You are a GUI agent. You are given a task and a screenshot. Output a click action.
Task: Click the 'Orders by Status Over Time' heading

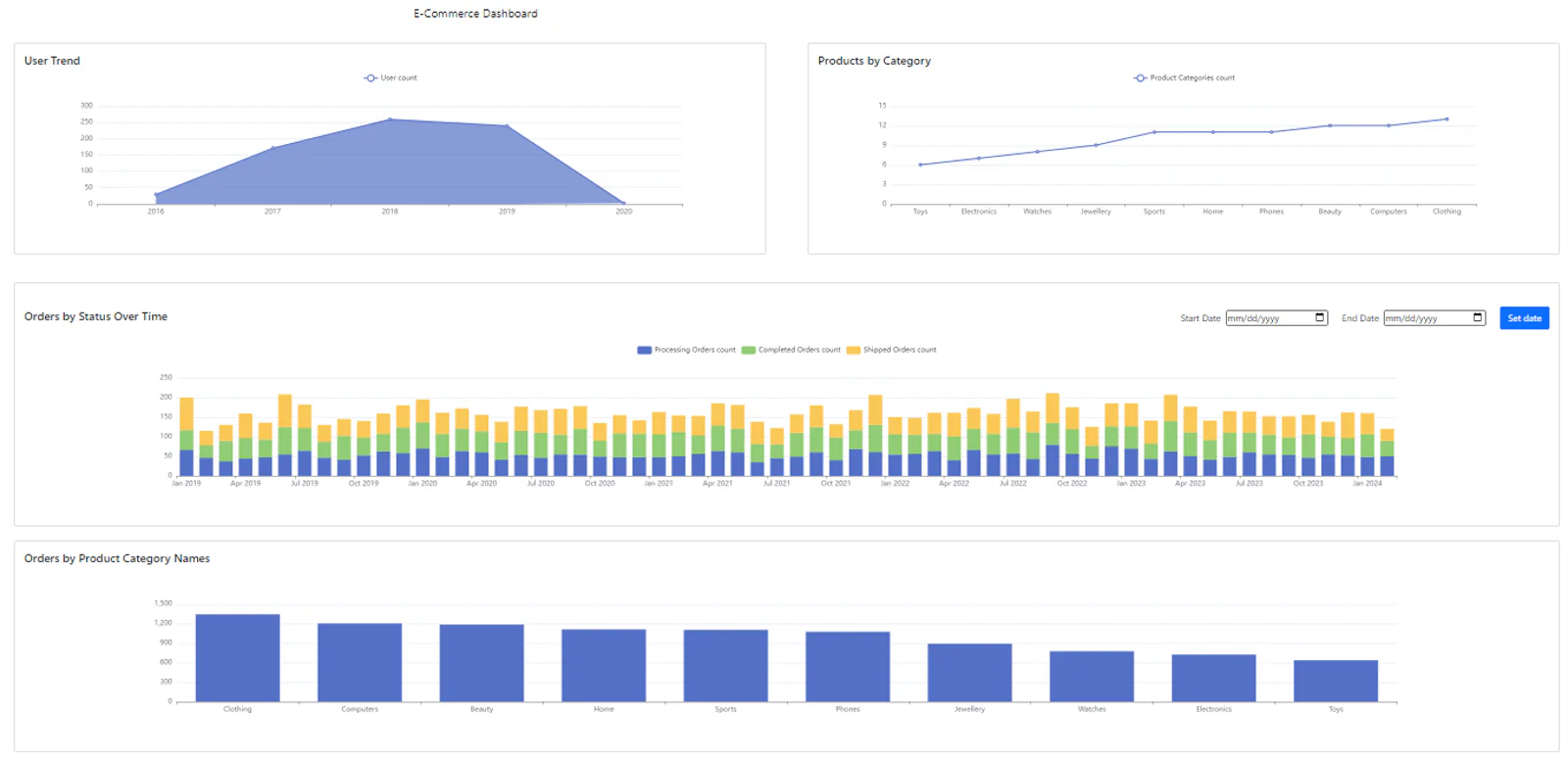coord(96,316)
